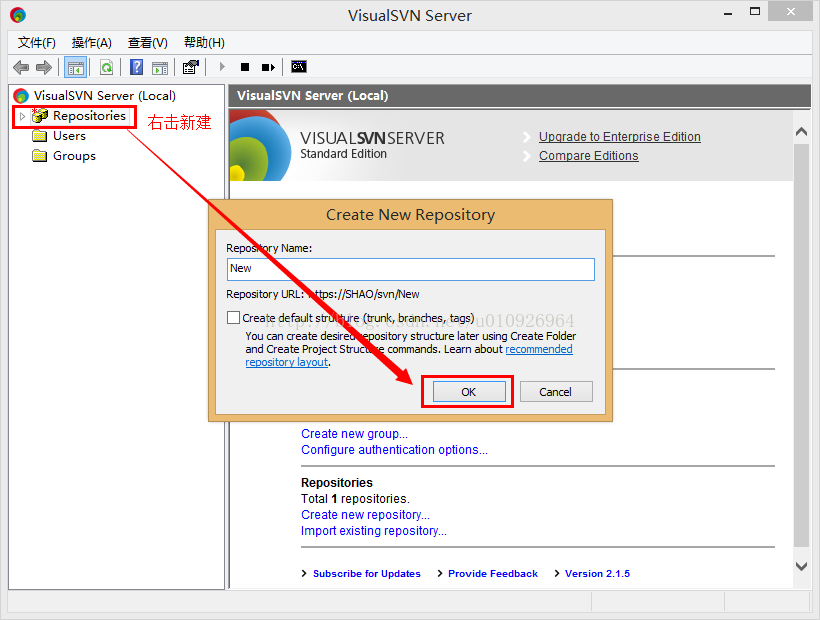Click the Forward arrow toolbar icon

pyautogui.click(x=44, y=67)
